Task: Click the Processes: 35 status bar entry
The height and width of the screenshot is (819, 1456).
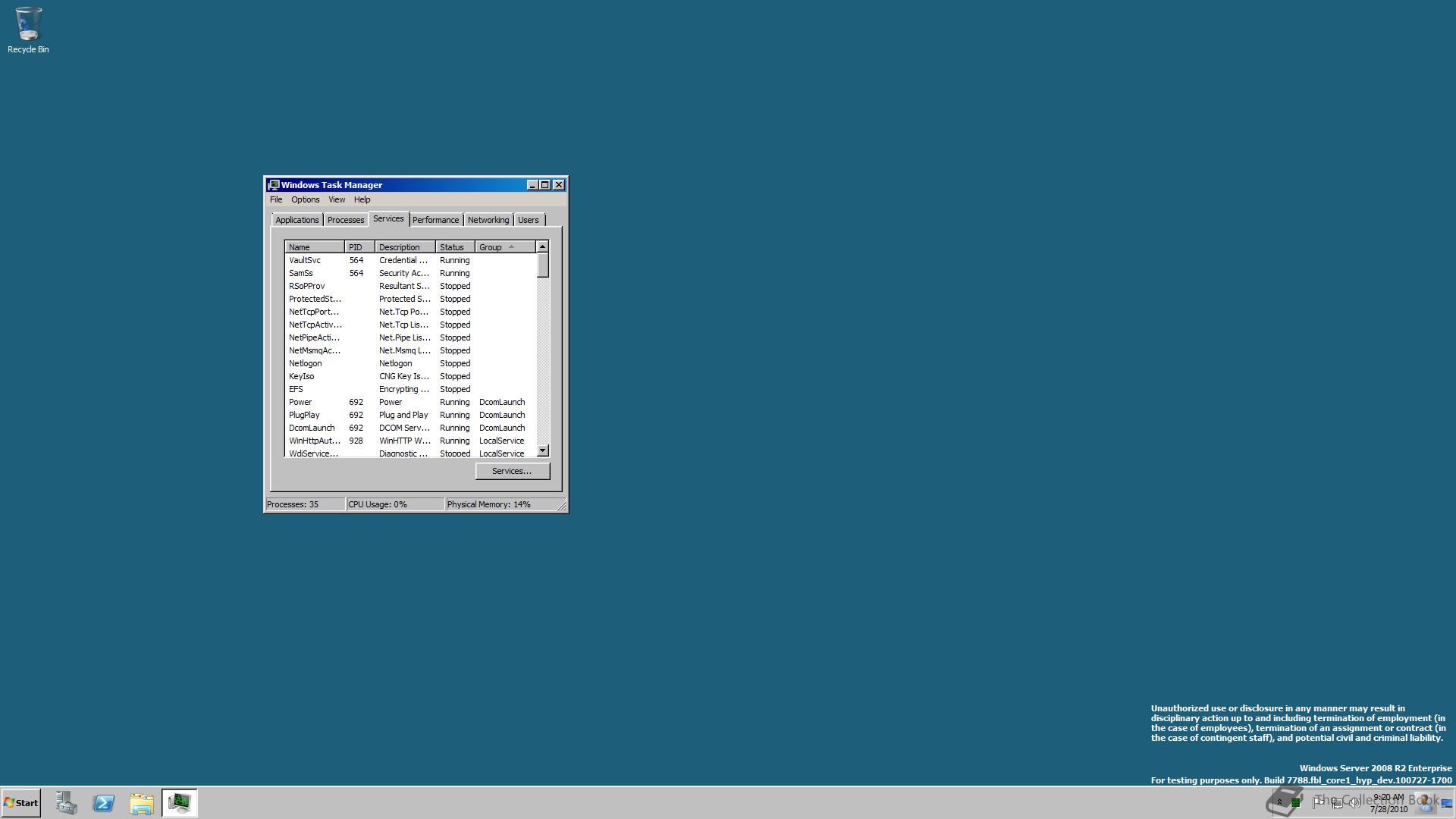Action: point(305,504)
